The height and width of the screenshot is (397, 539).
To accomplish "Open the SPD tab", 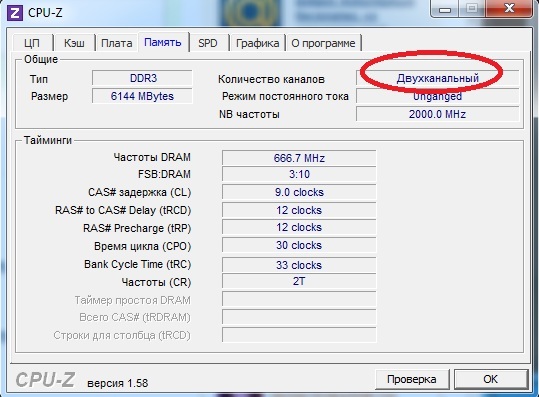I will [x=208, y=43].
